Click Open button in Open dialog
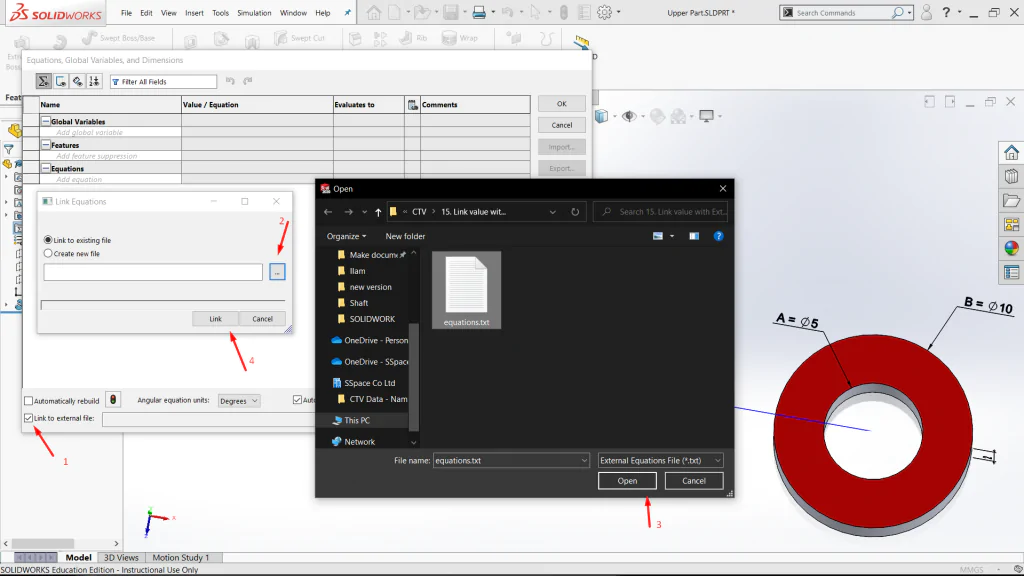This screenshot has height=576, width=1024. click(627, 481)
